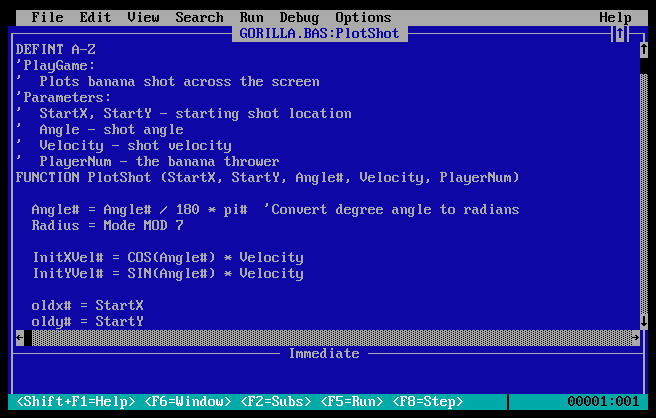Open the Options menu
Viewport: 656px width, 418px height.
pos(363,18)
